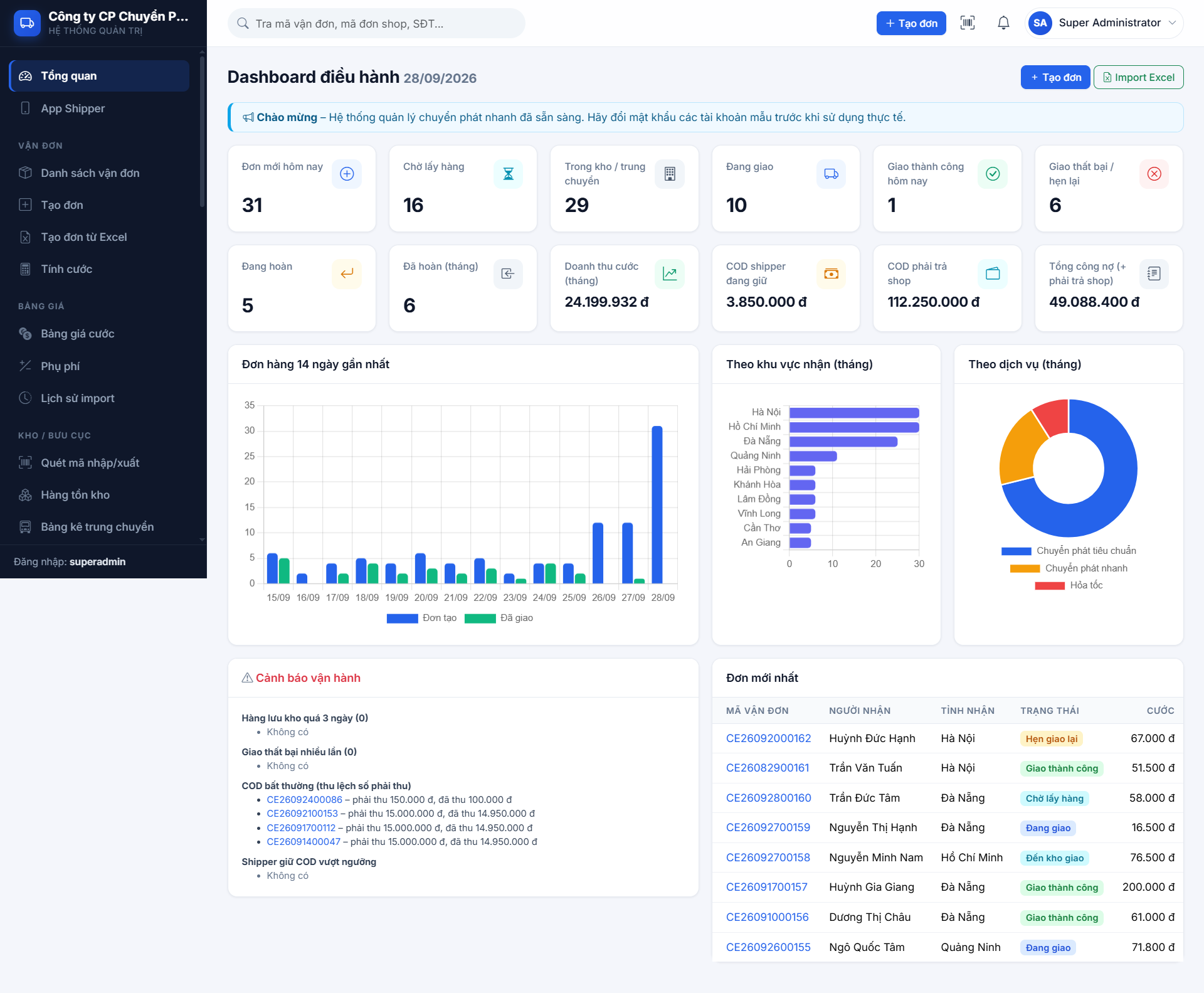
Task: Click warehouse icon on Trong kho card
Action: [x=670, y=174]
